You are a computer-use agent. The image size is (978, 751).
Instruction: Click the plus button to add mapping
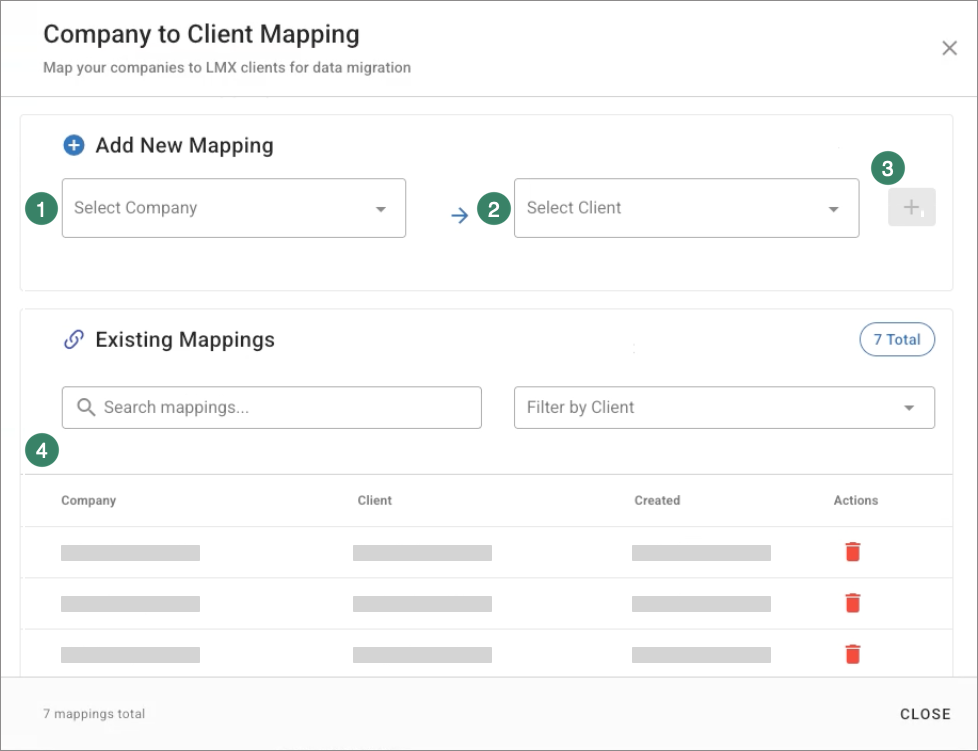tap(911, 208)
